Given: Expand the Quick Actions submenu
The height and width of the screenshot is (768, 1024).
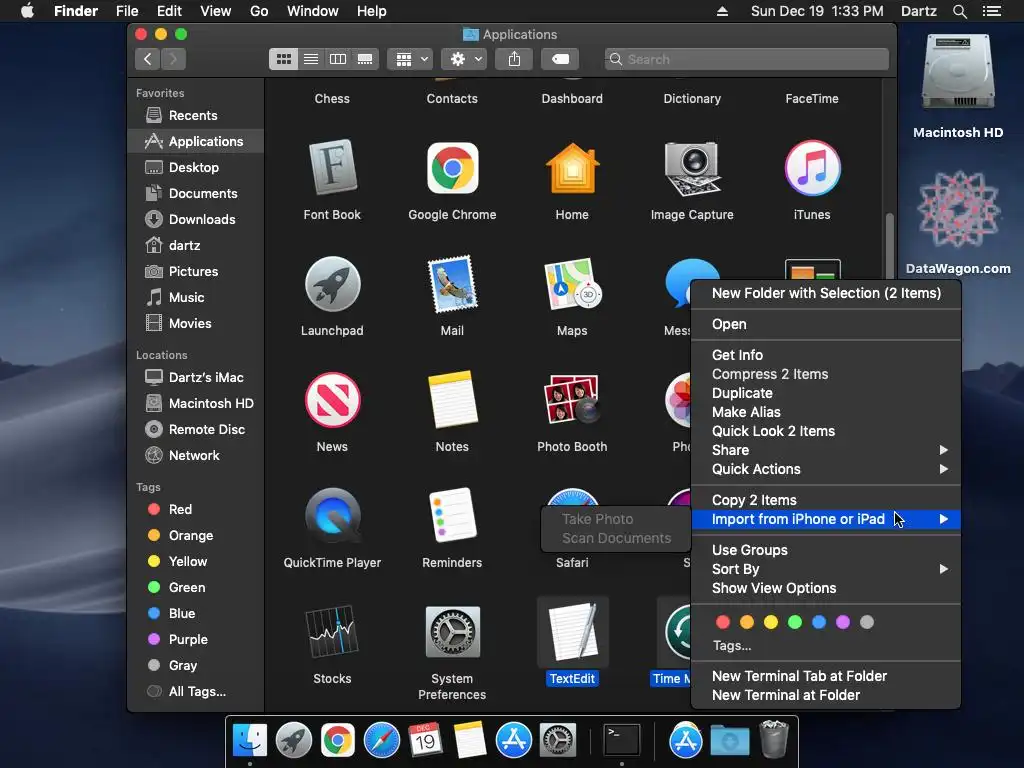Looking at the screenshot, I should point(826,469).
